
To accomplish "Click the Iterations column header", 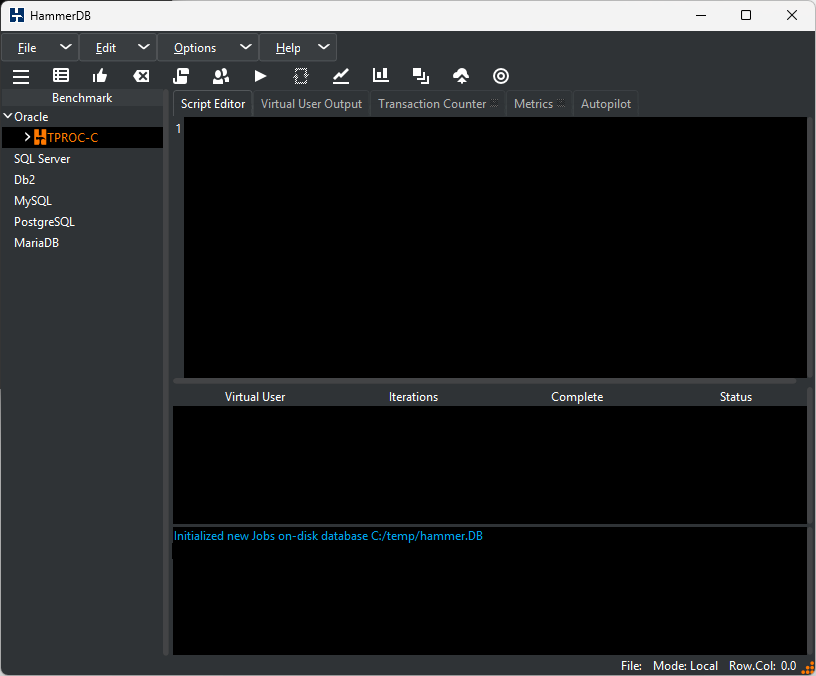I will point(413,397).
